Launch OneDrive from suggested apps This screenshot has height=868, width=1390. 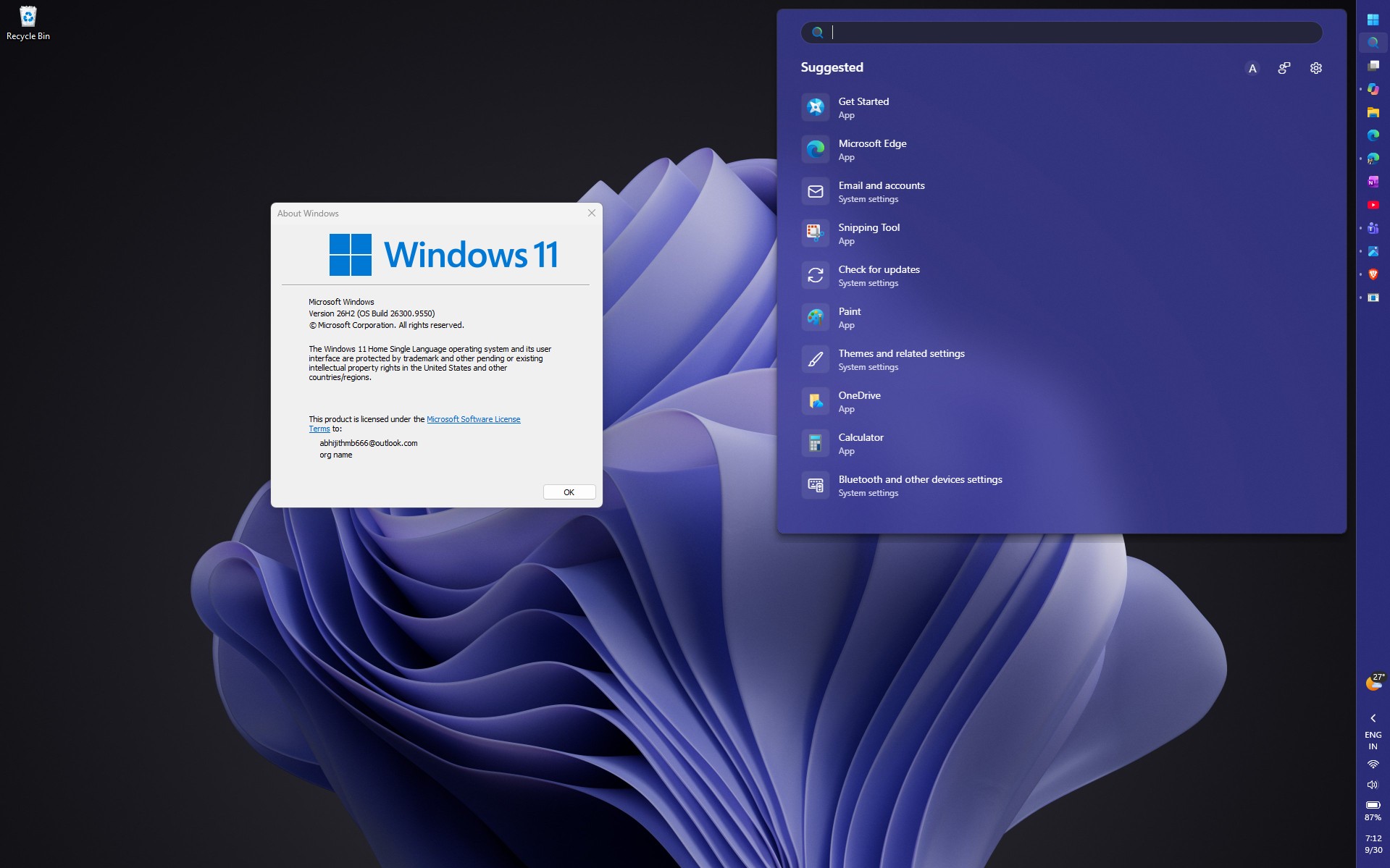coord(1061,401)
